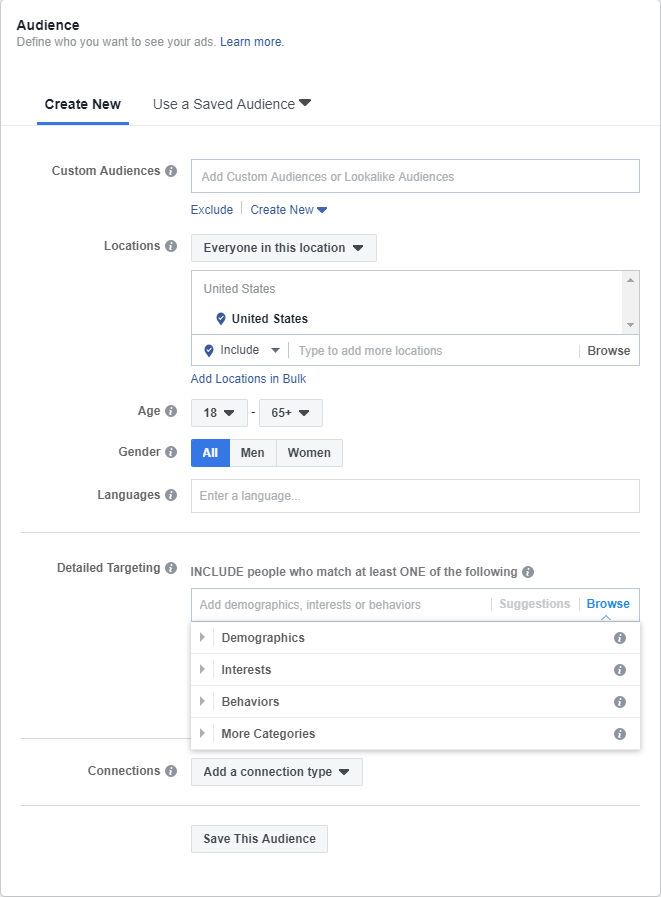Screen dimensions: 661x897
Task: Click info icon on Behaviors row
Action: point(620,702)
